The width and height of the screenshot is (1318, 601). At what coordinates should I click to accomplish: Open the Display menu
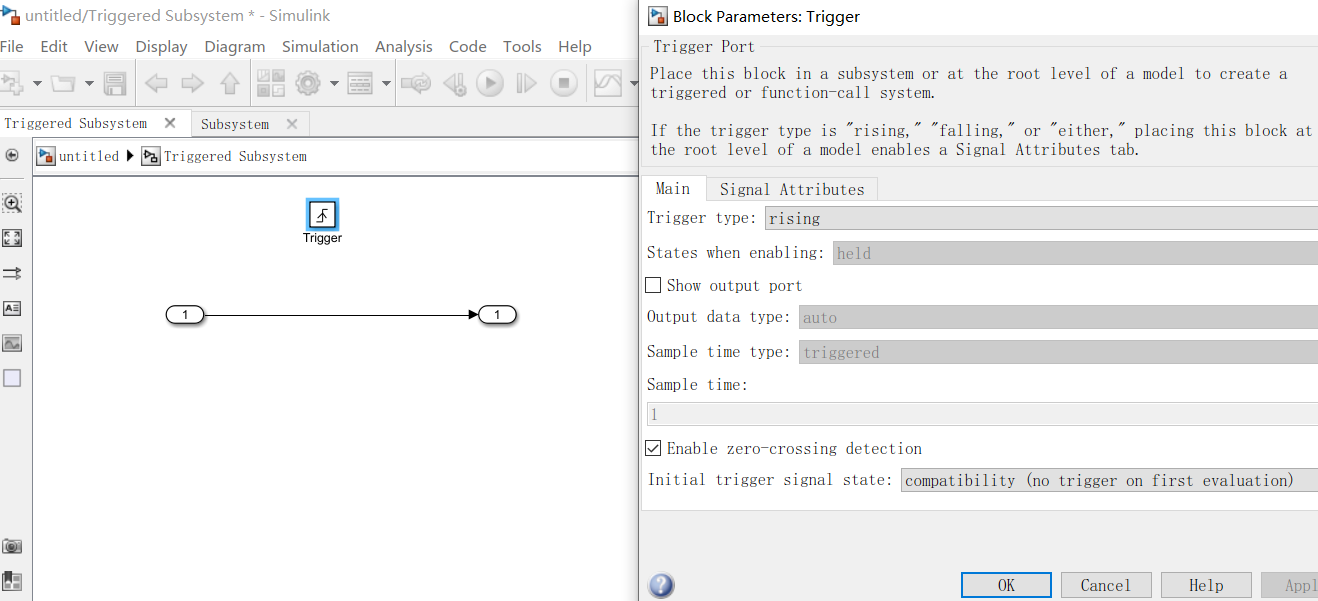pos(161,46)
